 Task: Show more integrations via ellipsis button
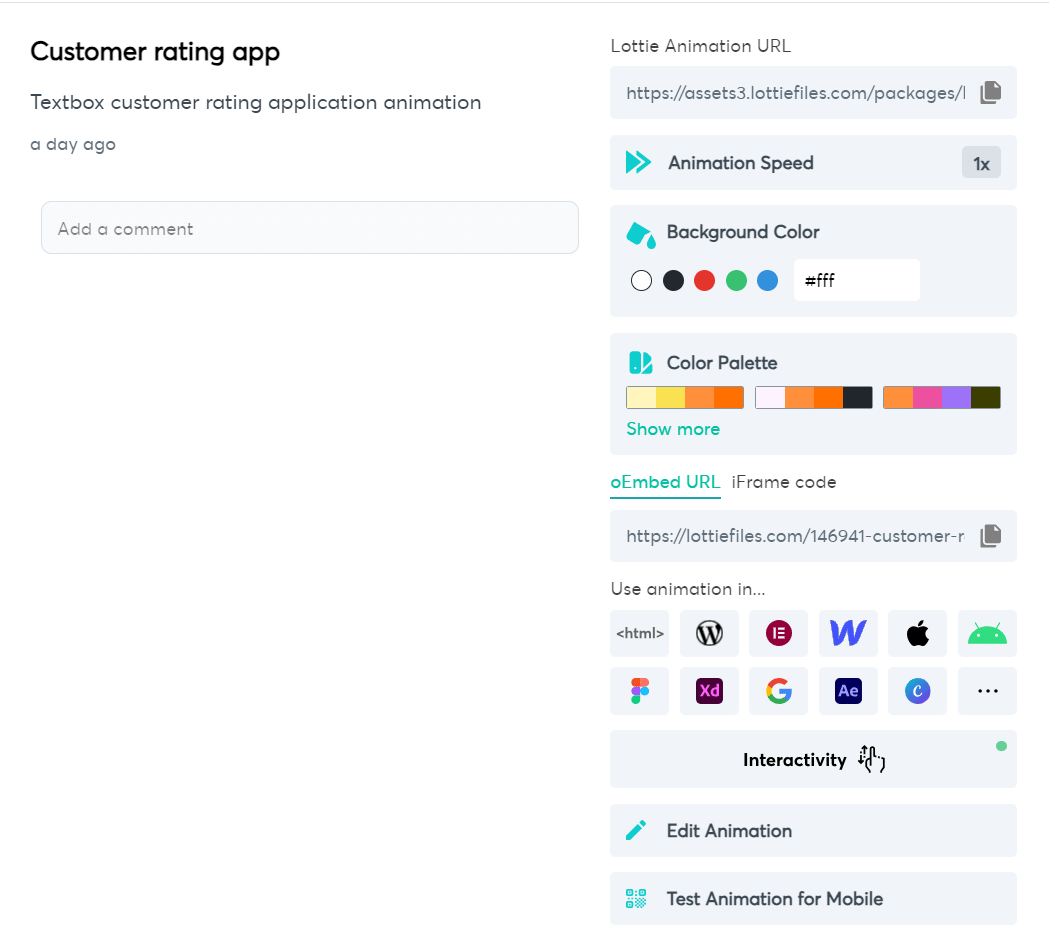click(x=987, y=690)
